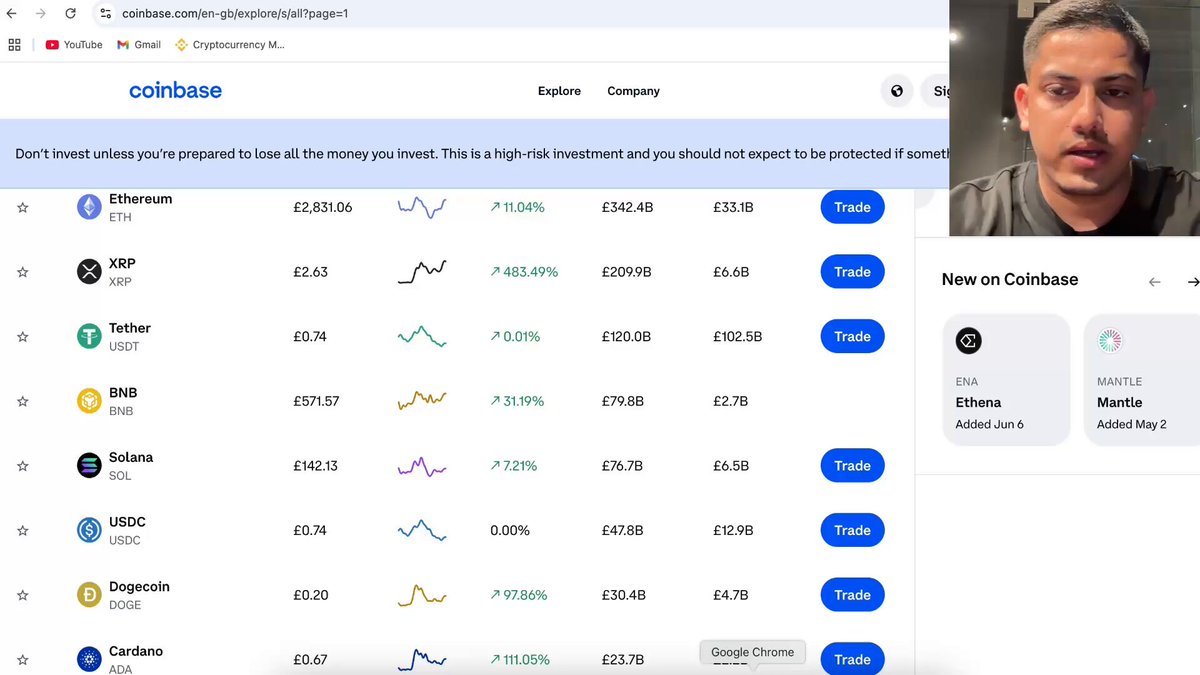Open the BNB price chart sparkline

point(422,401)
